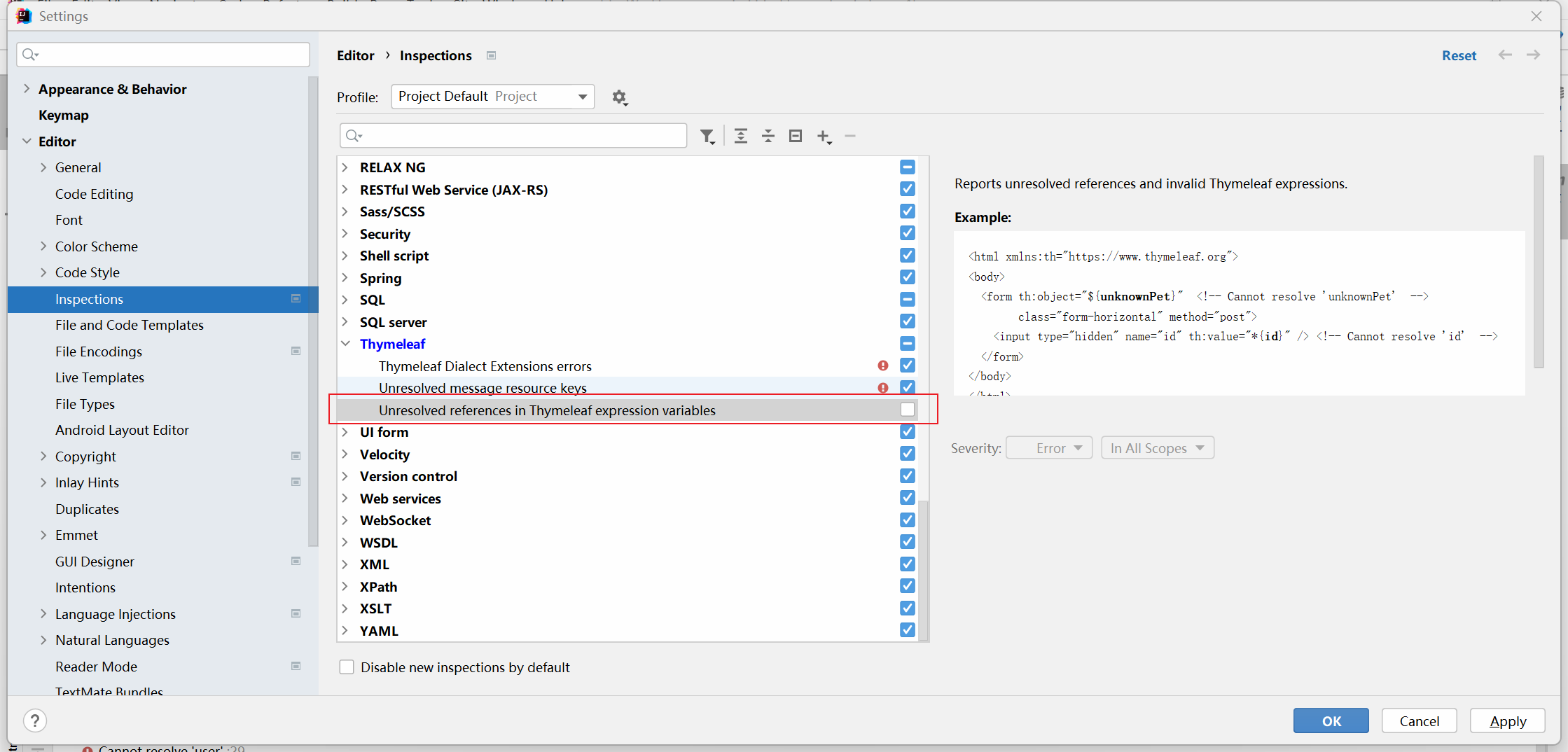Open the profile gear actions menu
Screen dimensions: 1568x752
tap(620, 97)
